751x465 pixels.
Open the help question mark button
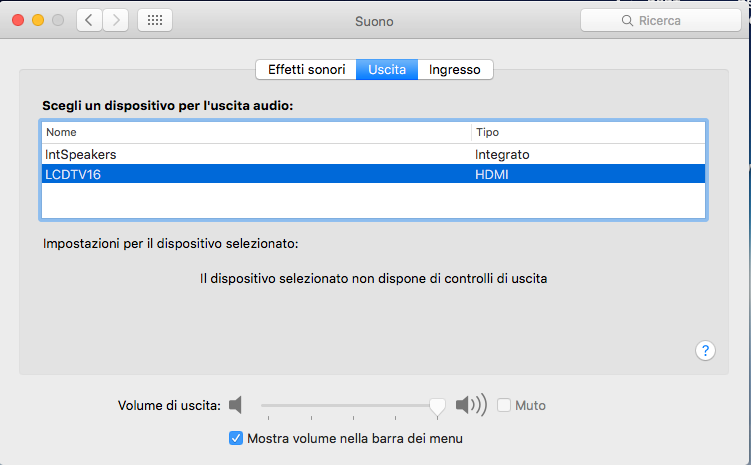pos(705,350)
